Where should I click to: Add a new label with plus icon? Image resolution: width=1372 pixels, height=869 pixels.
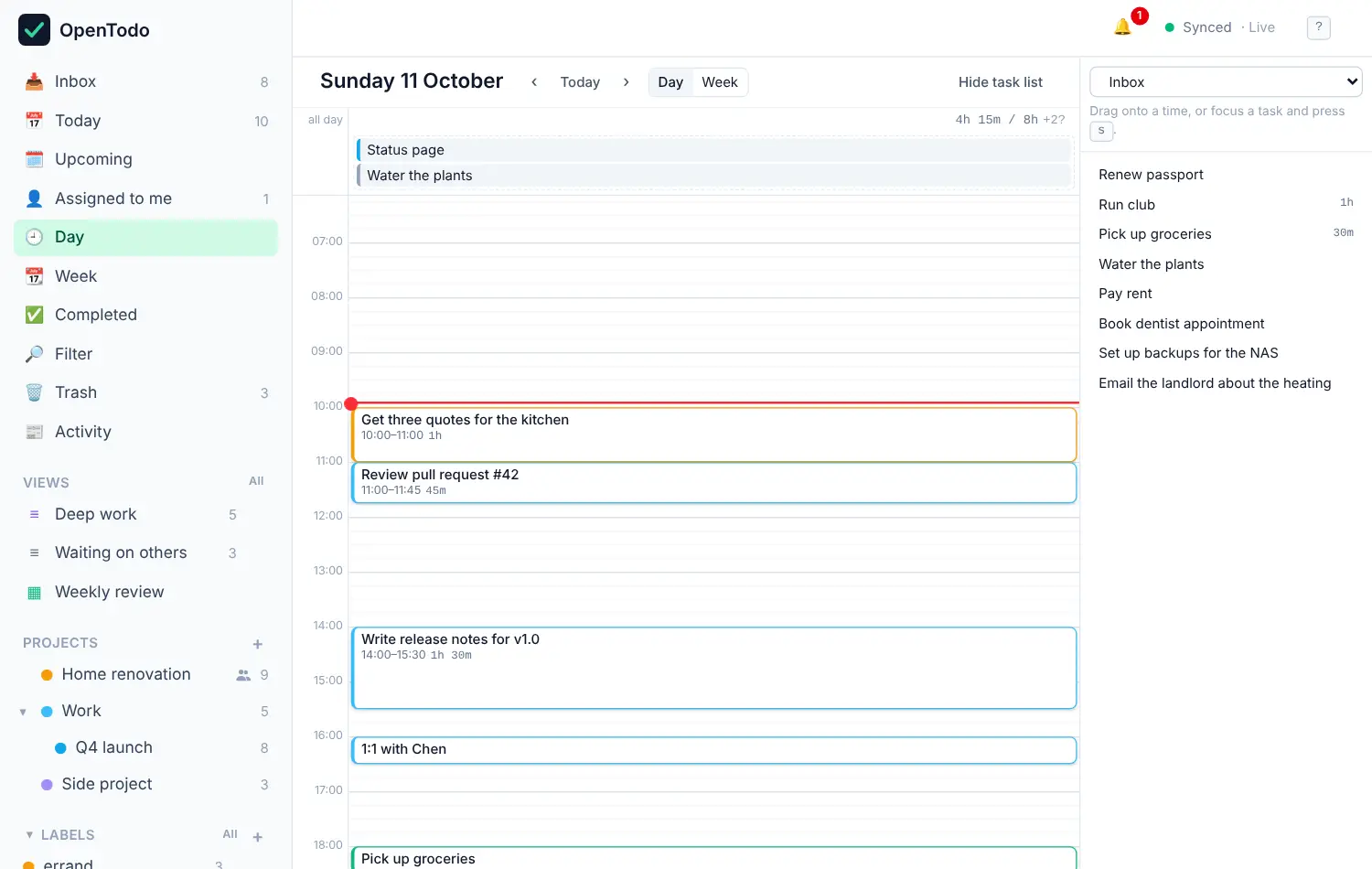[258, 836]
